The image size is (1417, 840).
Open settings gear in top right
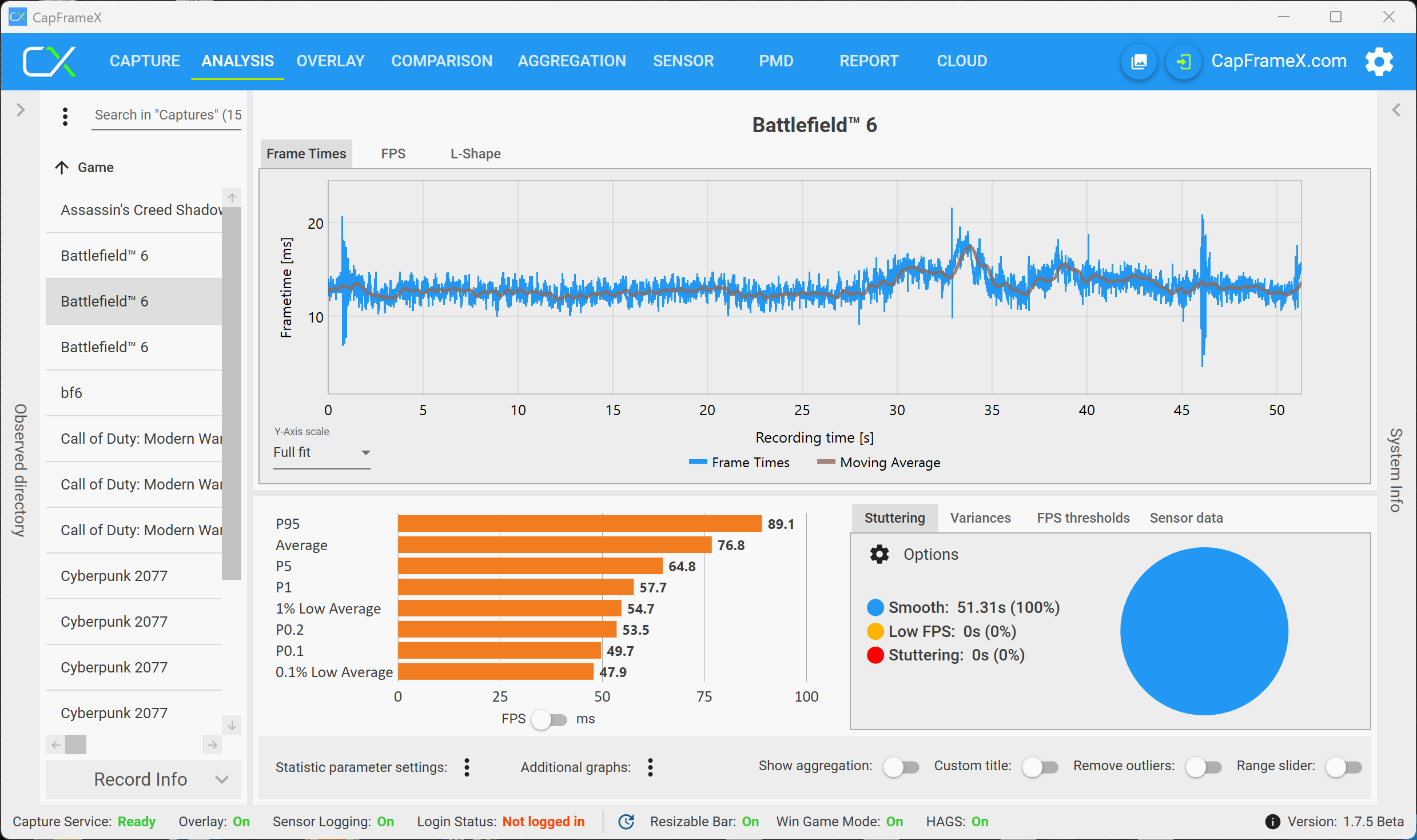point(1379,61)
